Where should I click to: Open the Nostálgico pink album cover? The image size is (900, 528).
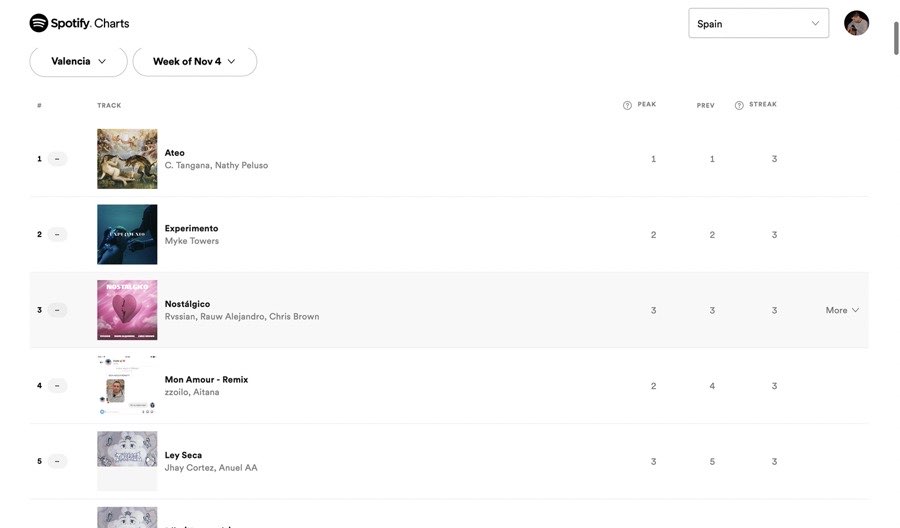(x=127, y=310)
